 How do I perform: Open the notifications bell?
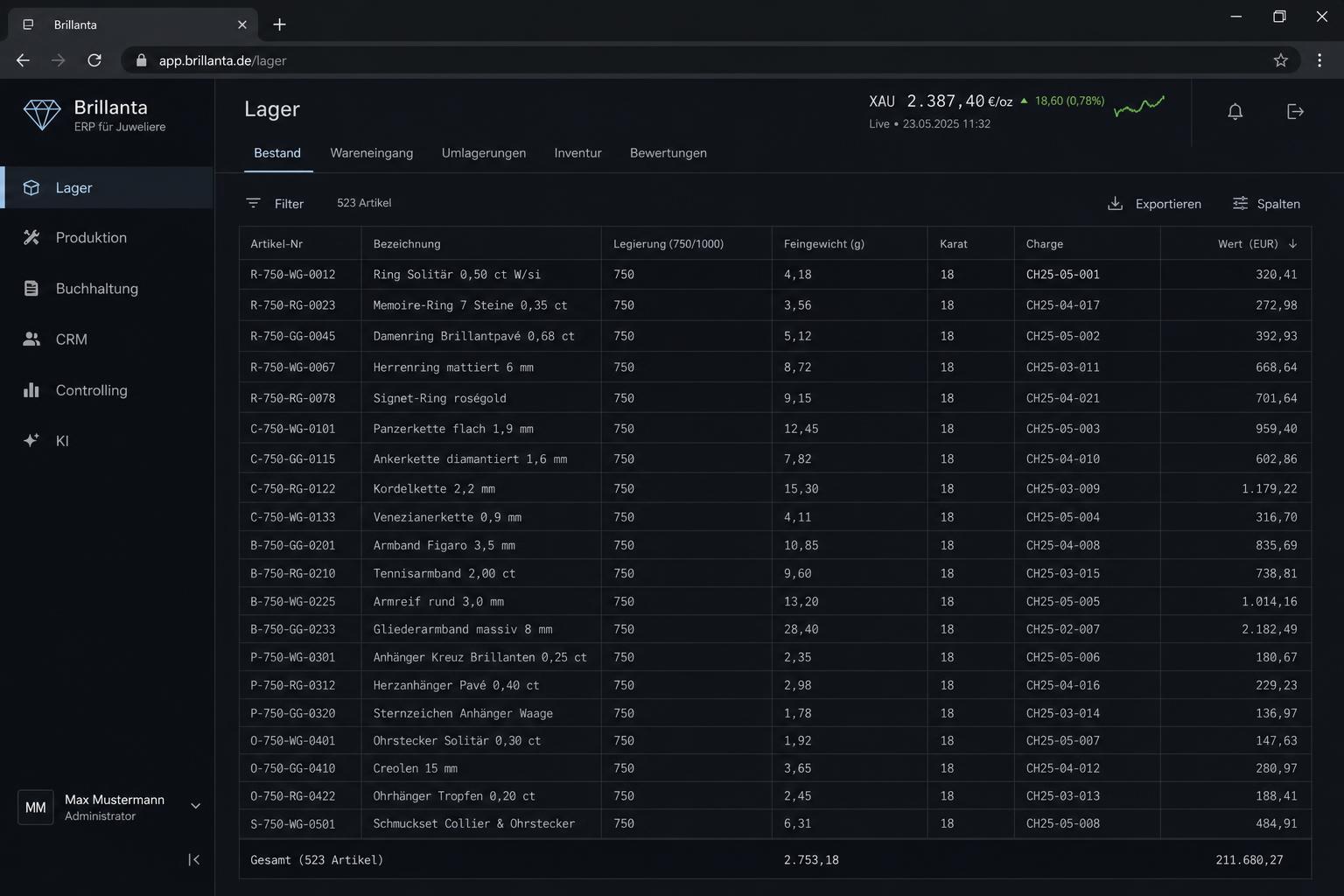click(1235, 111)
